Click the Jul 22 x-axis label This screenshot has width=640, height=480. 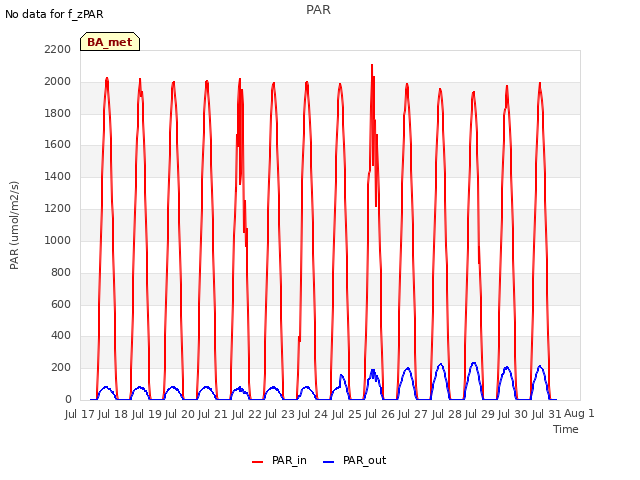(247, 414)
